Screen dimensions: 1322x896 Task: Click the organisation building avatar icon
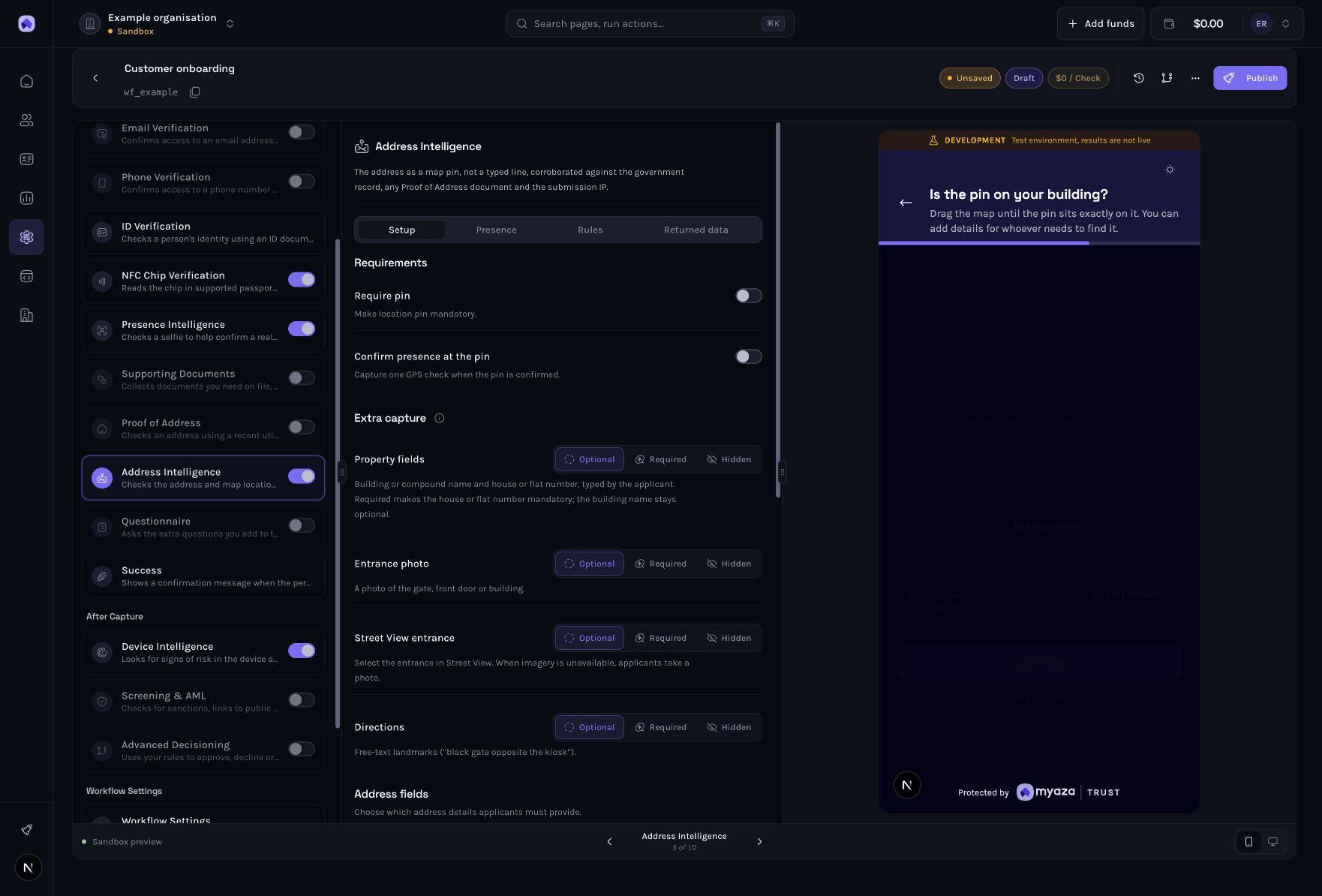coord(90,24)
